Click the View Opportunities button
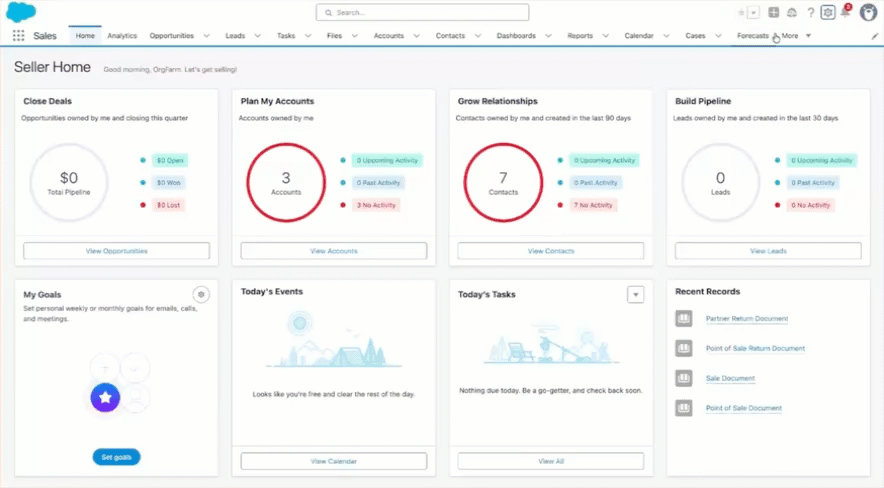The height and width of the screenshot is (488, 884). 117,251
